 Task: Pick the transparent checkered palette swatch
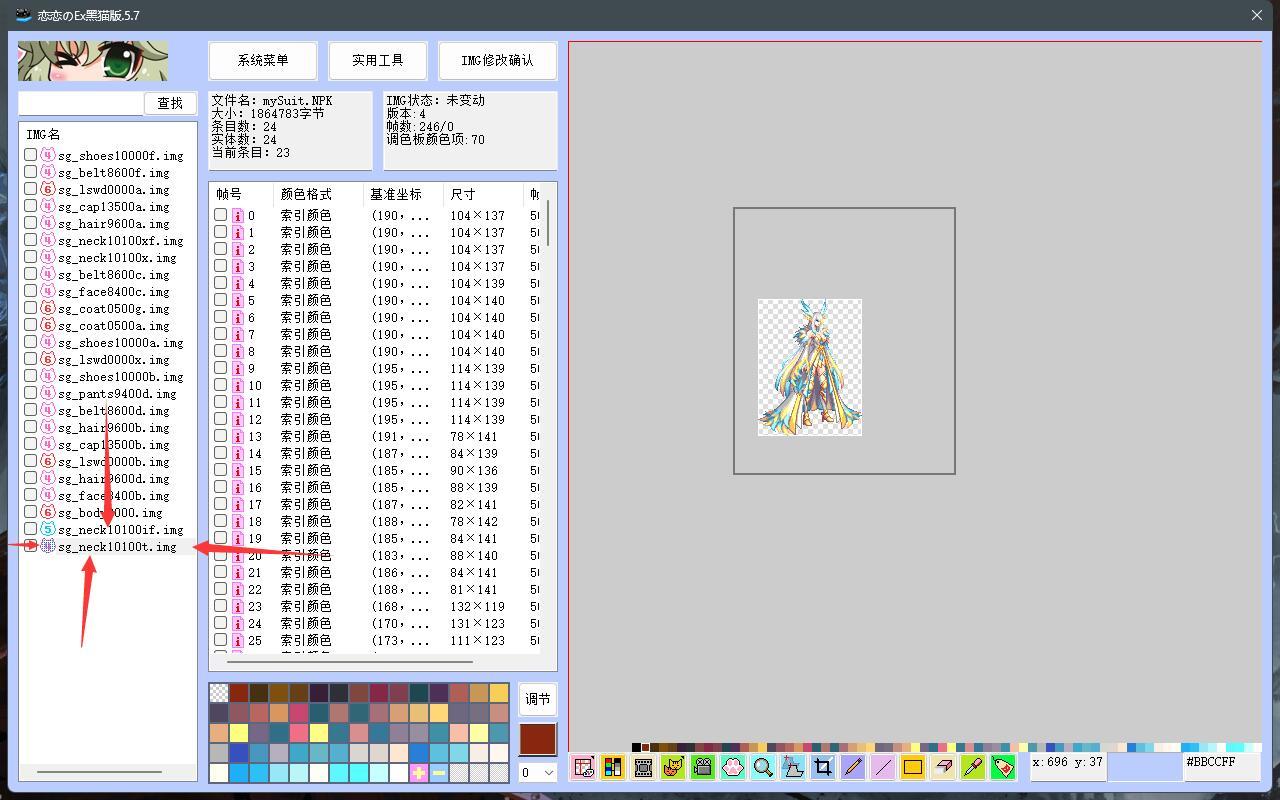(x=219, y=693)
